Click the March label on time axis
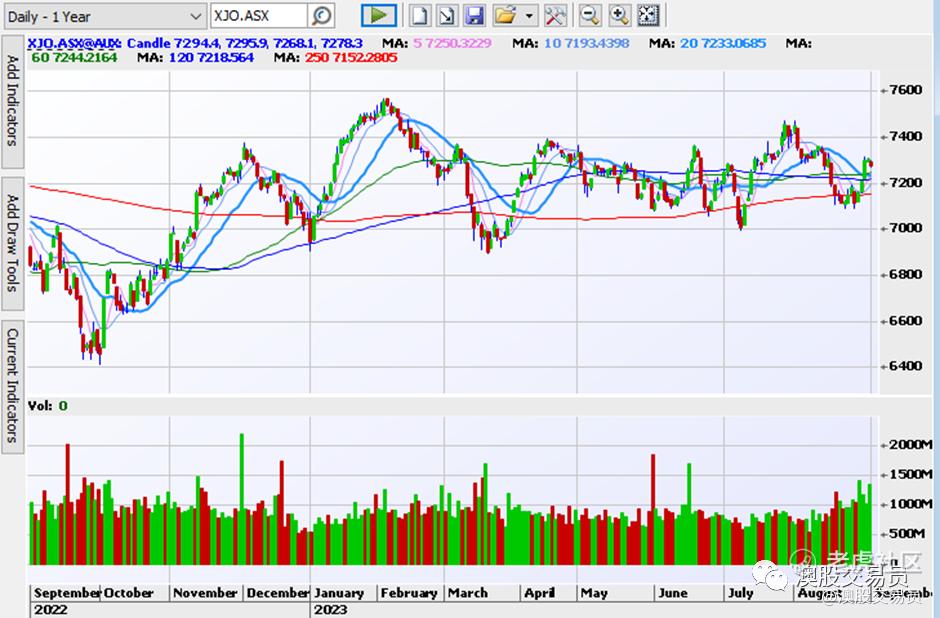 (468, 593)
